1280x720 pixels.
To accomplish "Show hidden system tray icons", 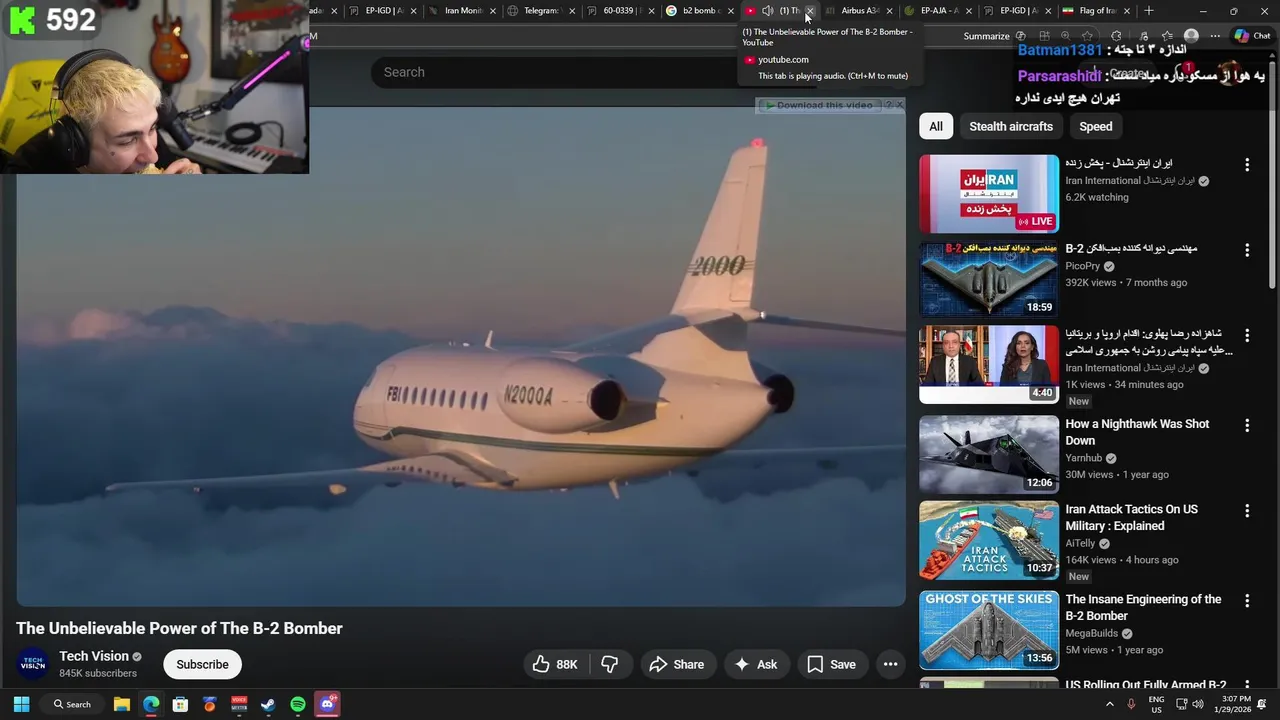I will [x=1109, y=704].
